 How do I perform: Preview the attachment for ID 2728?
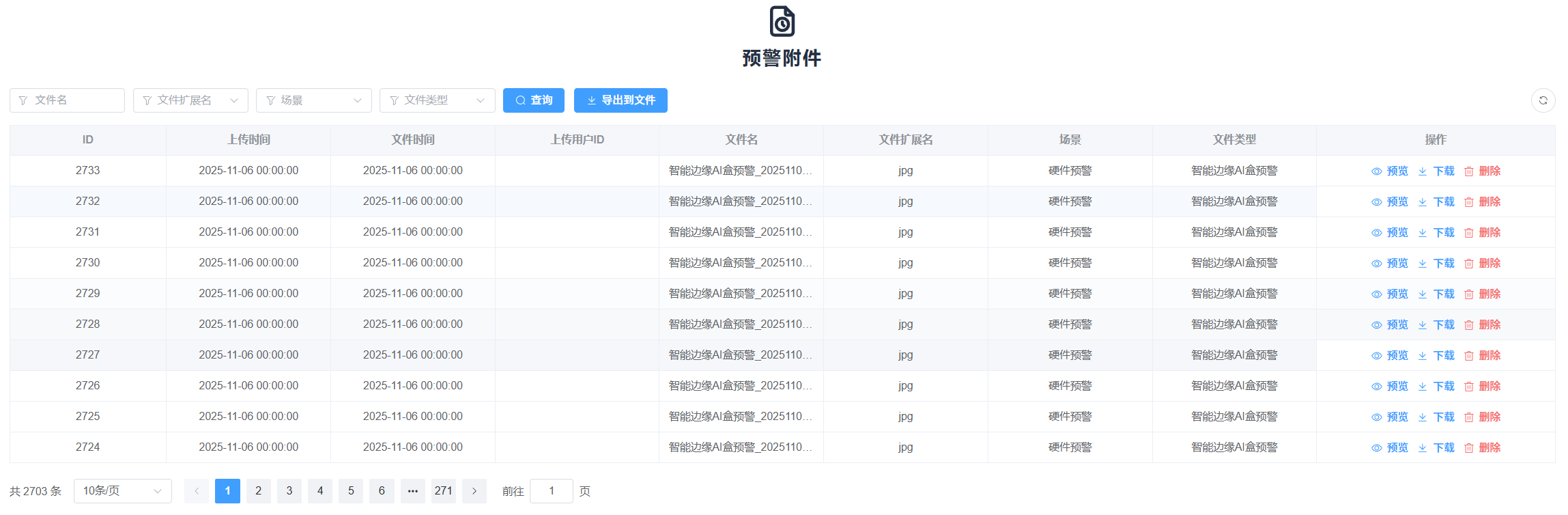pos(1390,324)
